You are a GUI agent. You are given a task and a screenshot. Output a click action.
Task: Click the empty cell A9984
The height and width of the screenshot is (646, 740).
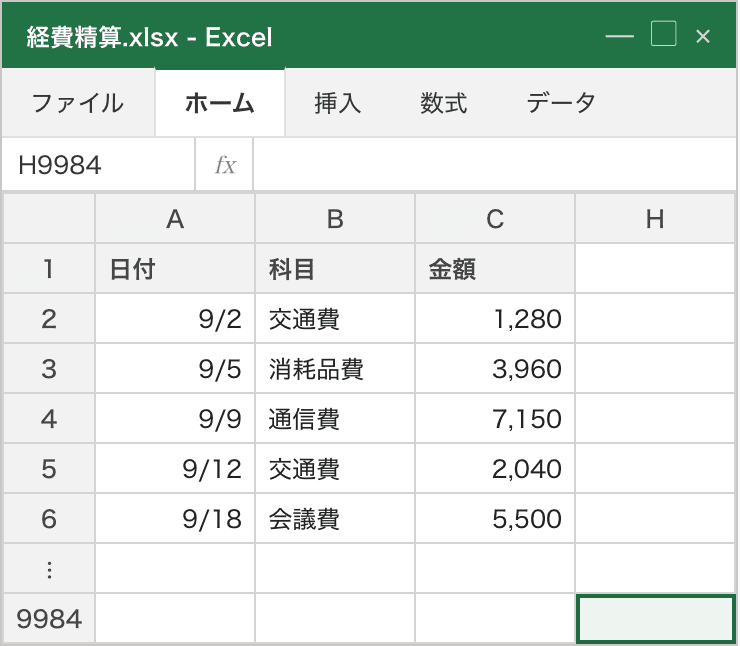(x=175, y=619)
